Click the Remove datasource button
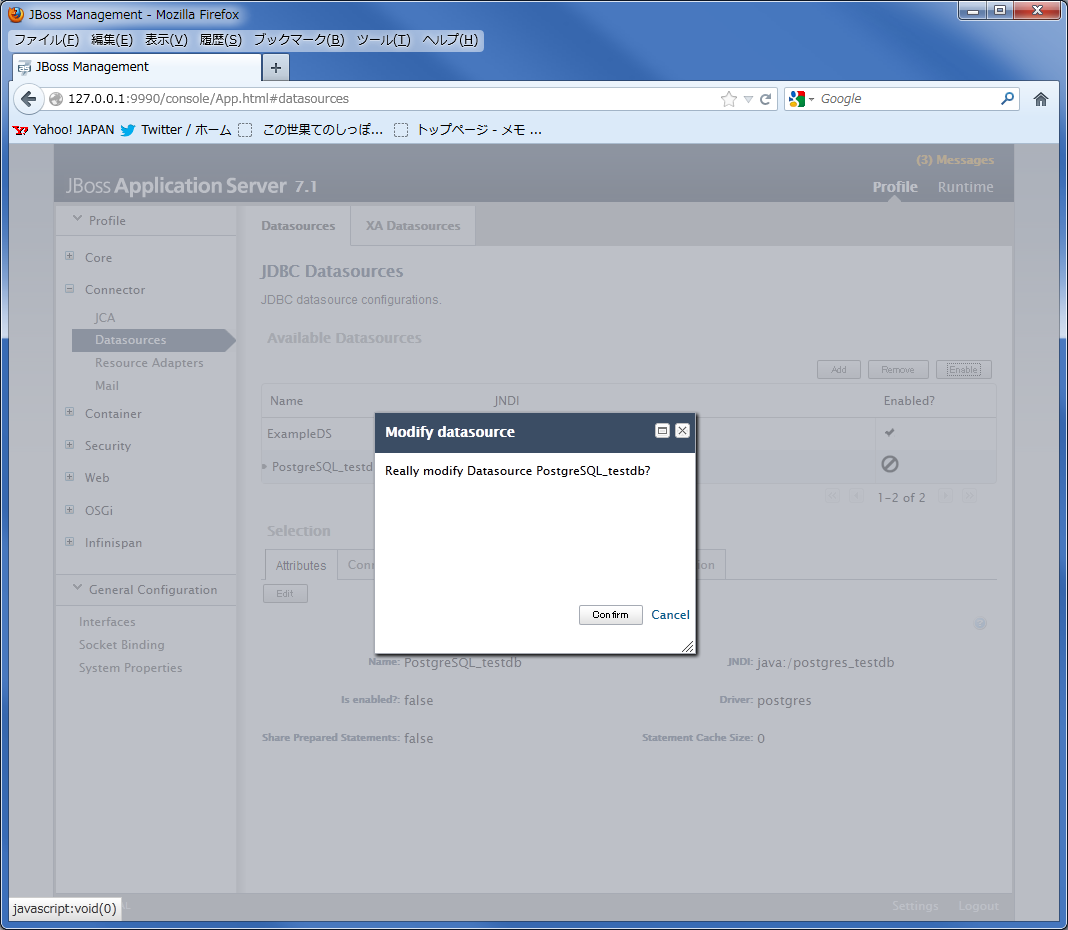Viewport: 1068px width, 930px height. pos(898,369)
